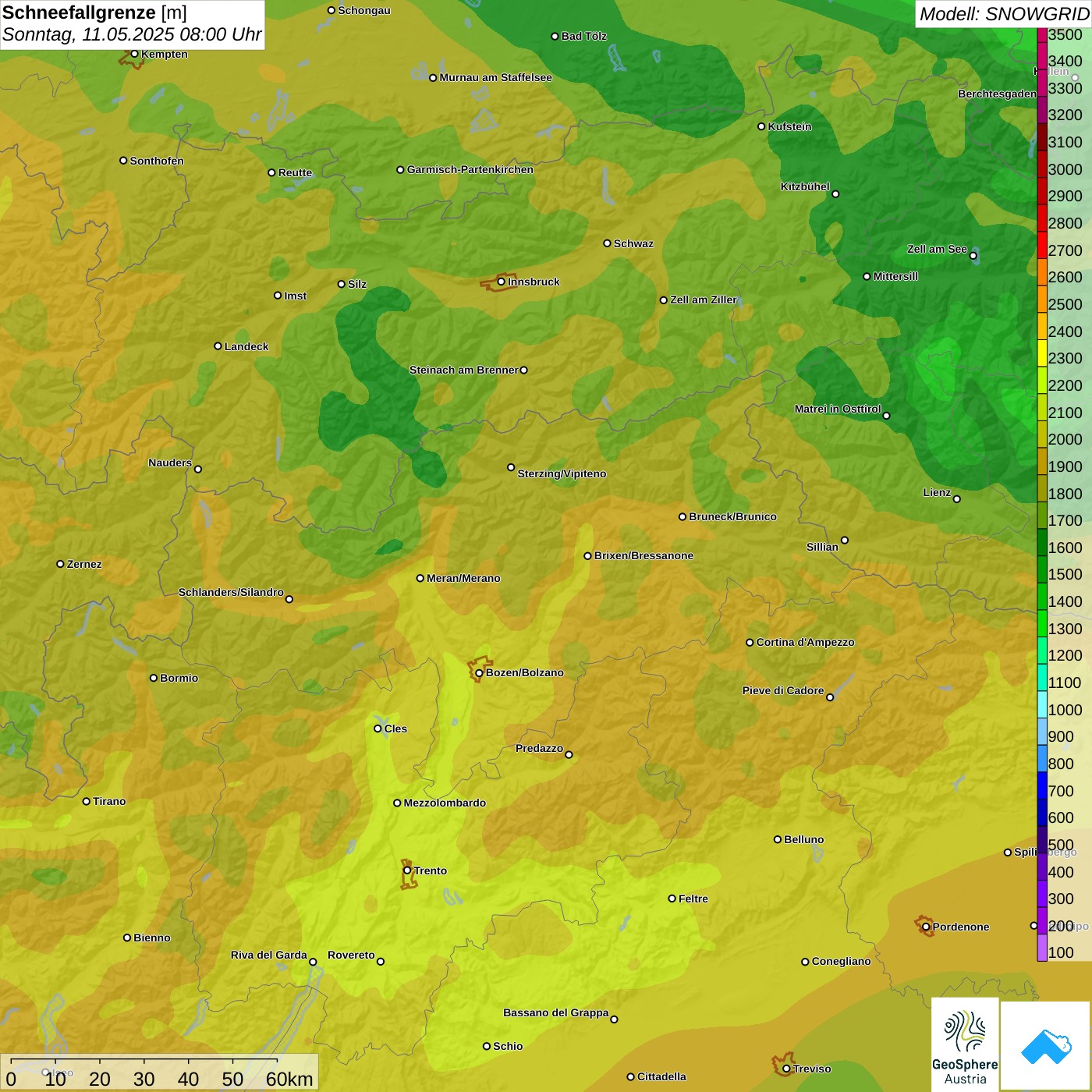Click the Bad Tölz label
The height and width of the screenshot is (1092, 1092).
pyautogui.click(x=583, y=36)
